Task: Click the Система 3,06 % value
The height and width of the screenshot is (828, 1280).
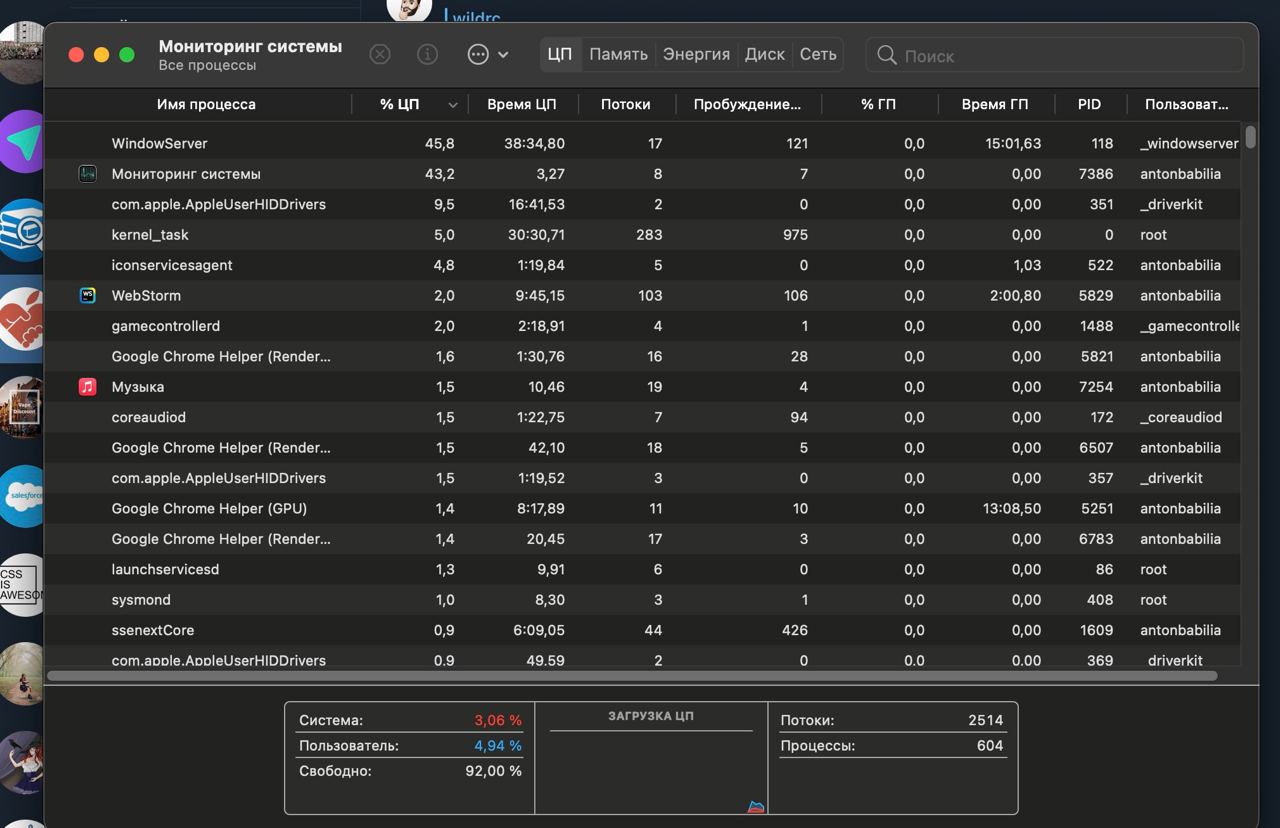Action: click(498, 720)
